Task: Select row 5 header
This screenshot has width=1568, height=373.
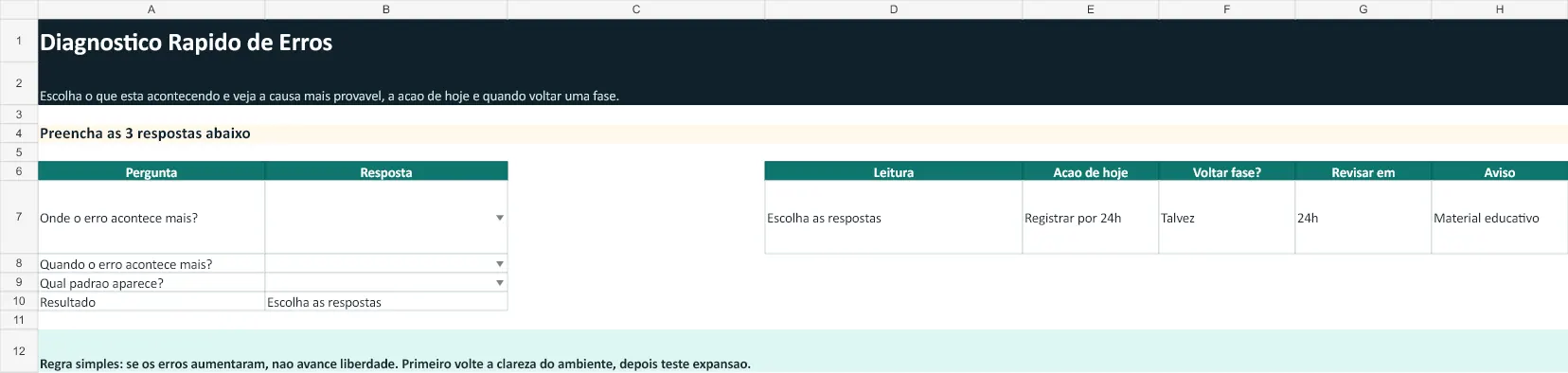Action: click(x=19, y=152)
